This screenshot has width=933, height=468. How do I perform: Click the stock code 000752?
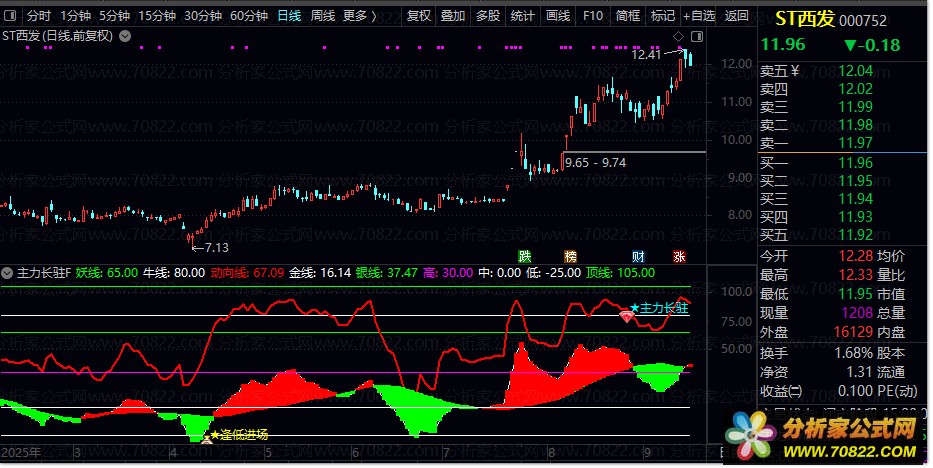pyautogui.click(x=863, y=21)
